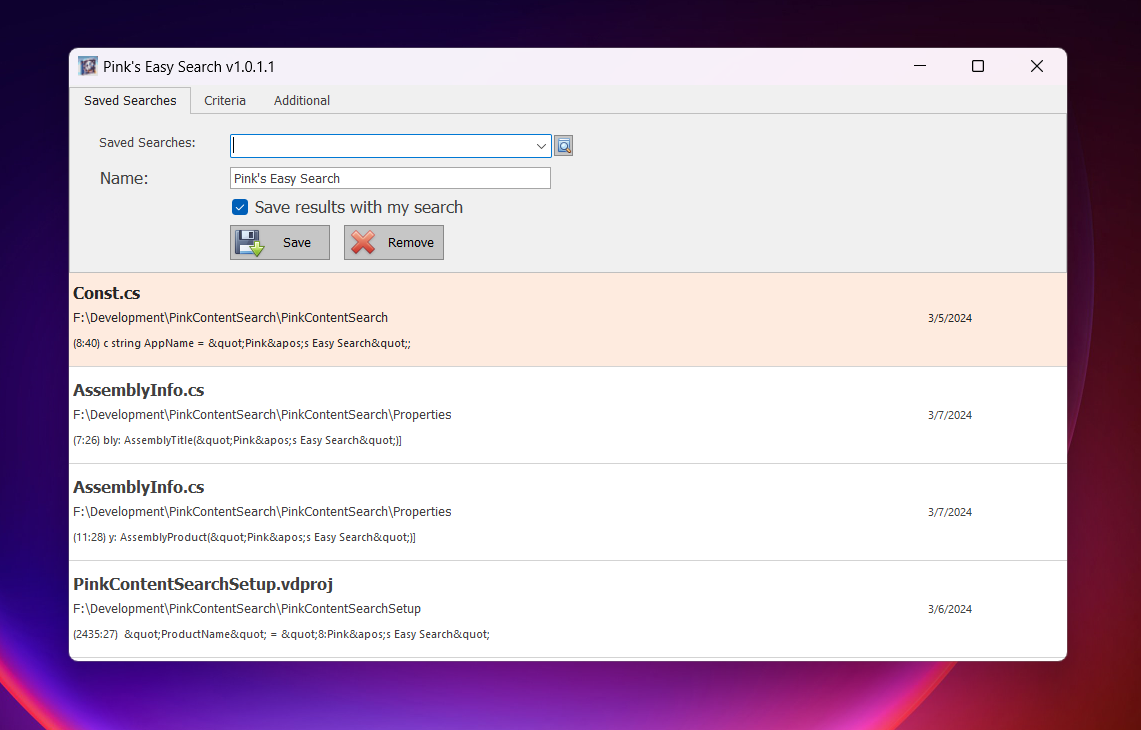Click the 3/5/2024 date on the Const.cs row

(x=949, y=318)
